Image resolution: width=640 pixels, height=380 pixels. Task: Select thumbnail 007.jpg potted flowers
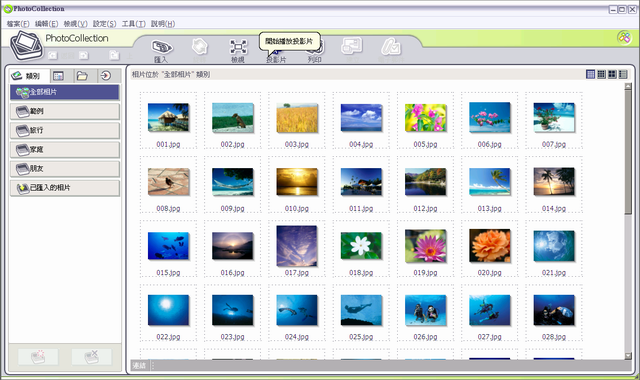click(x=554, y=118)
